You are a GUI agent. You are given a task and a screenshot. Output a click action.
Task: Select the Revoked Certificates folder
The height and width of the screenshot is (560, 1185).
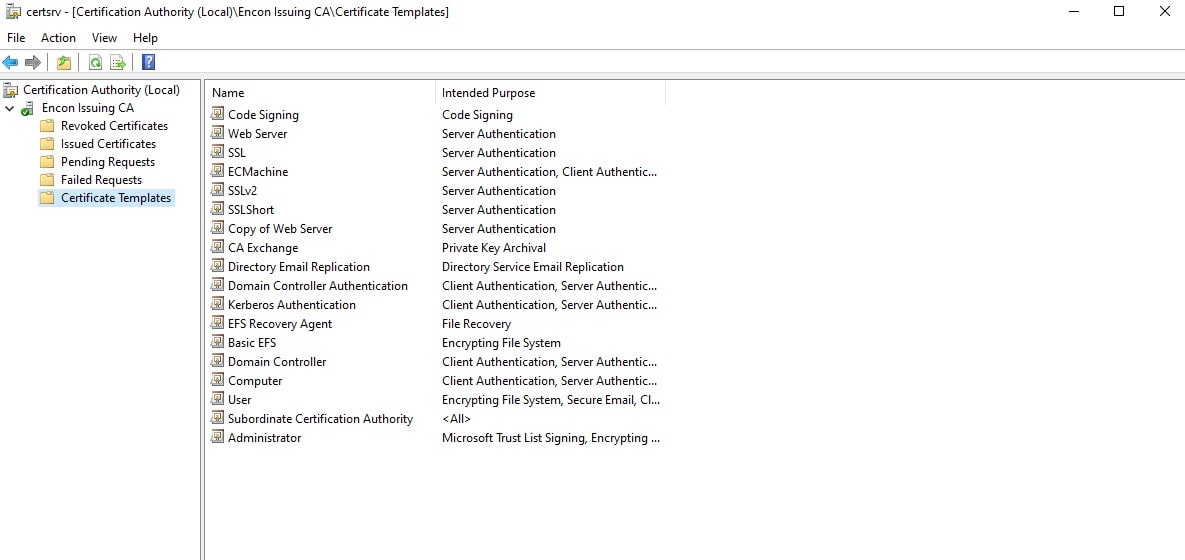tap(114, 126)
